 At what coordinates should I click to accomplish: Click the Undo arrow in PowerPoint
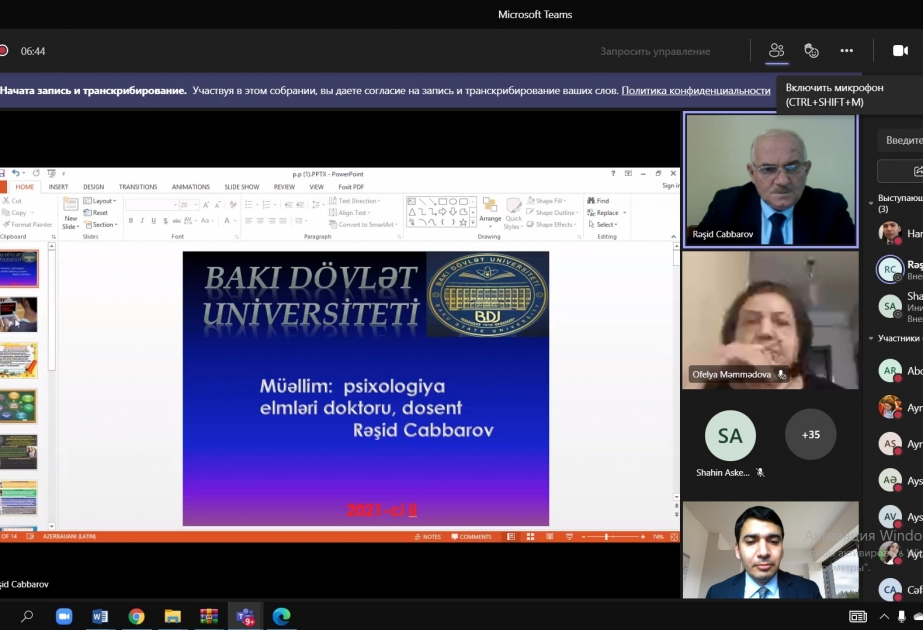[16, 173]
